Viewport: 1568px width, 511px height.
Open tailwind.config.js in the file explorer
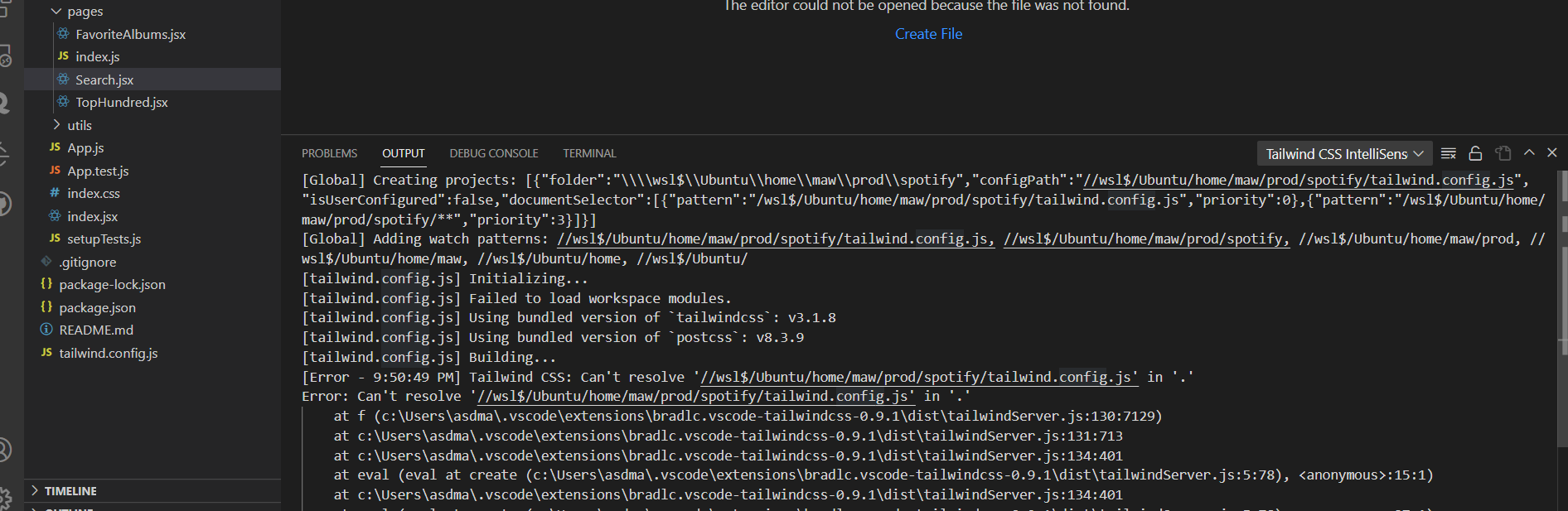(x=108, y=353)
